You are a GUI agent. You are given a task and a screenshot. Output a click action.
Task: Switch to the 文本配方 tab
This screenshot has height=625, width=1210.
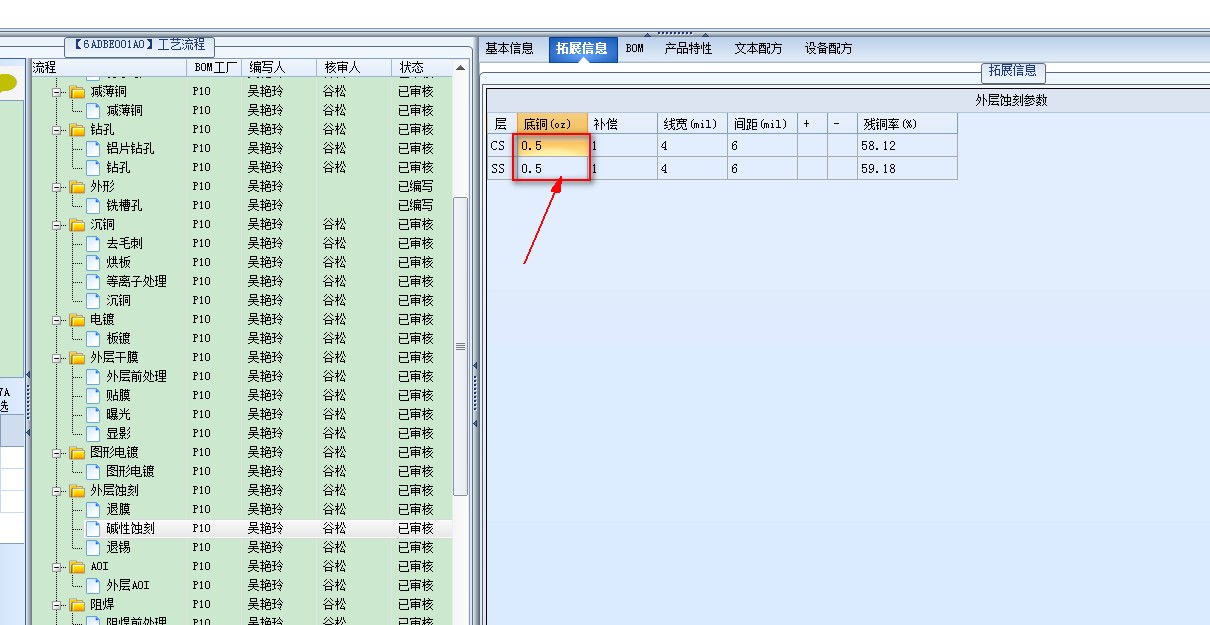[758, 48]
